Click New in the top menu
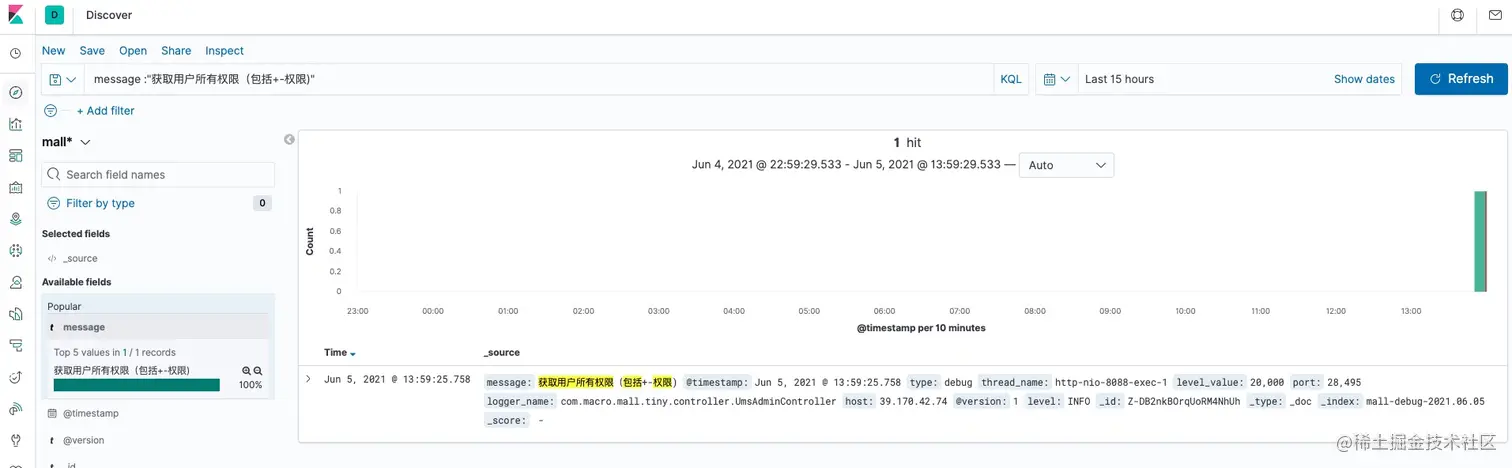Screen dimensions: 1512x468 pyautogui.click(x=54, y=51)
